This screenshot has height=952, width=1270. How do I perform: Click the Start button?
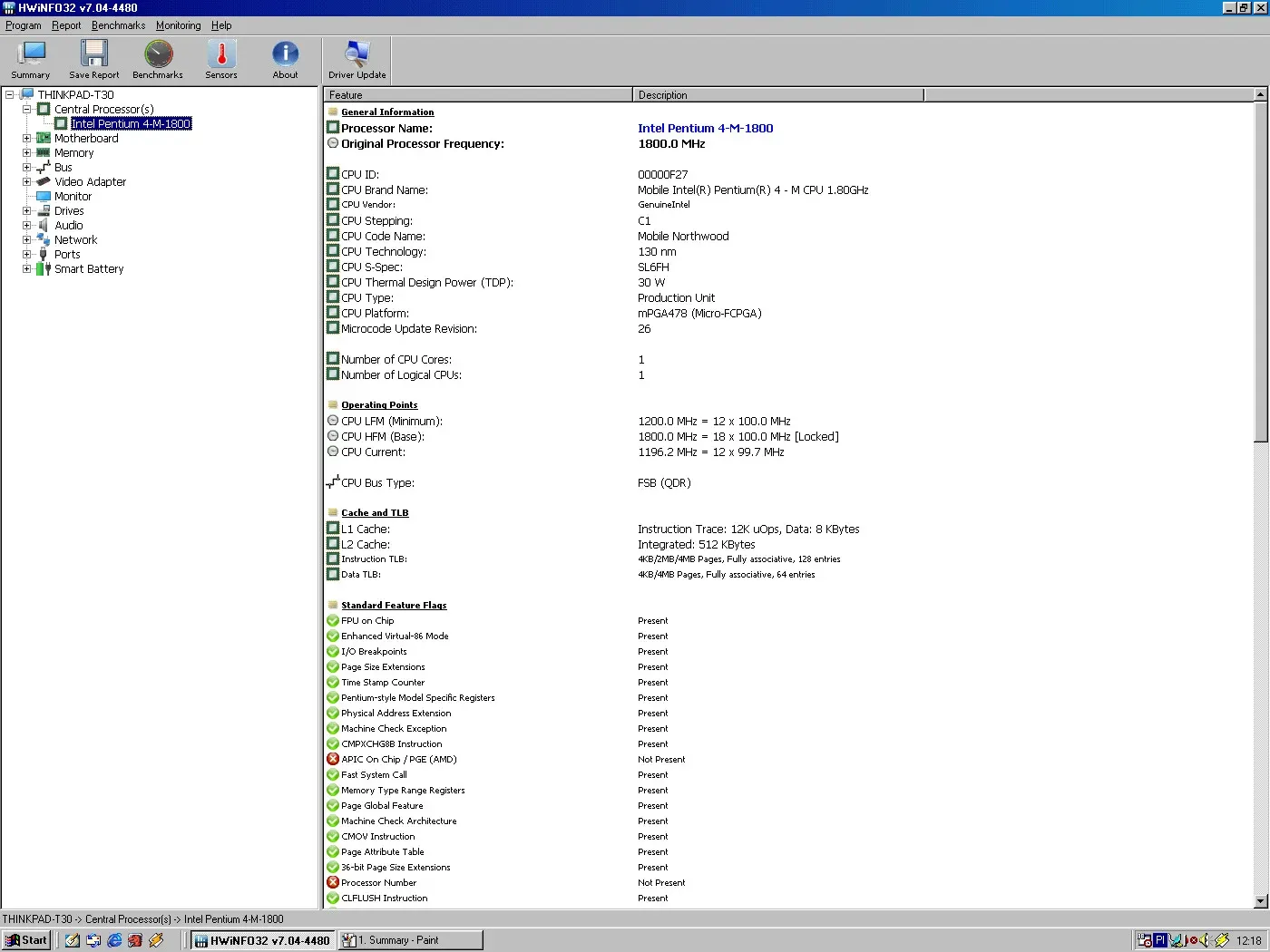point(26,940)
